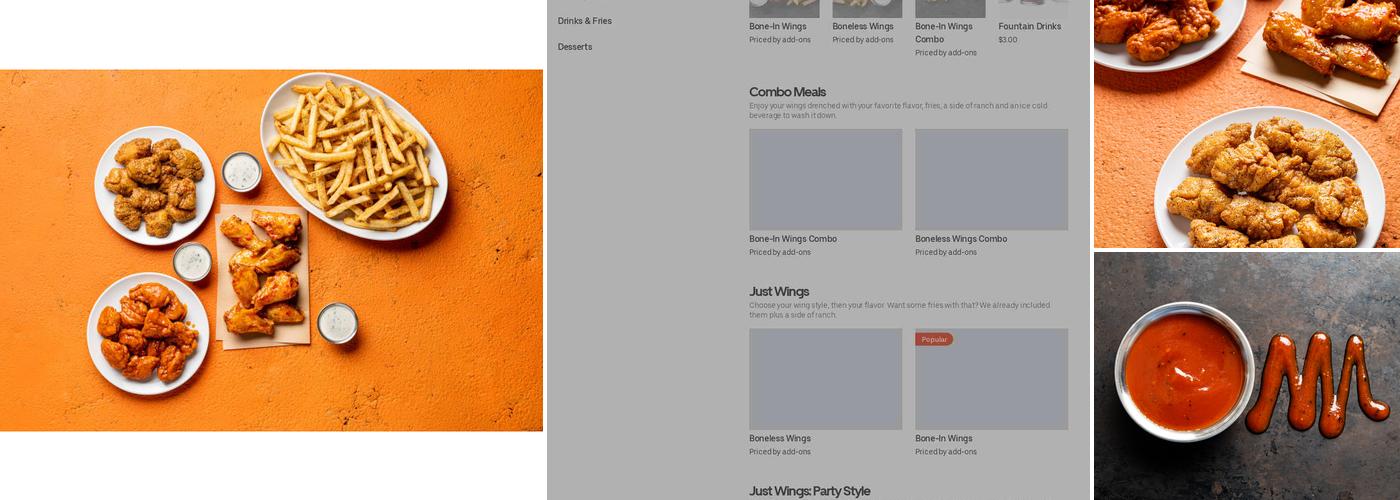1400x500 pixels.
Task: Click Boneless Wings title under Just Wings
Action: pos(780,438)
